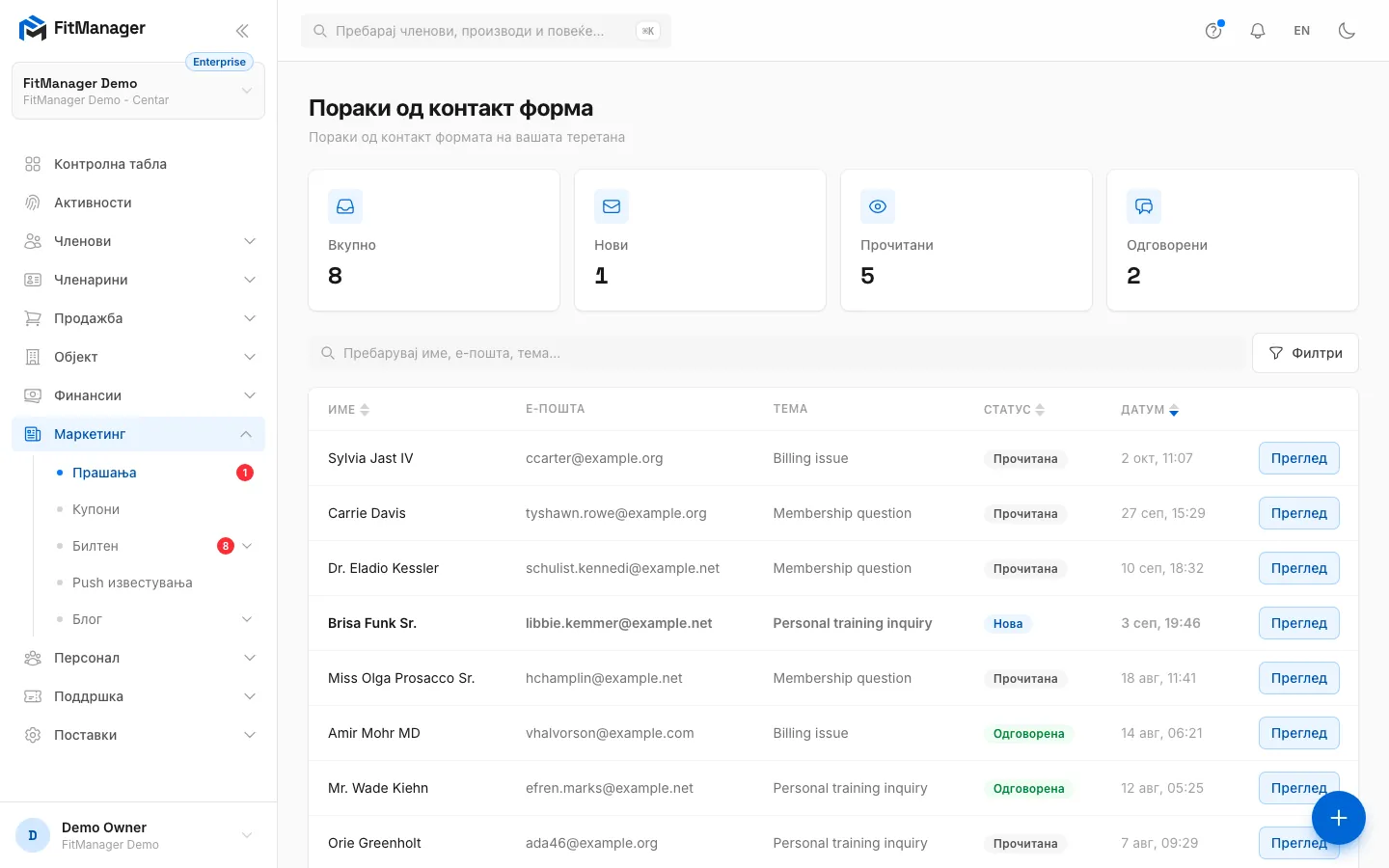
Task: Click Преглед for Sylvia Jast IV
Action: [x=1299, y=458]
